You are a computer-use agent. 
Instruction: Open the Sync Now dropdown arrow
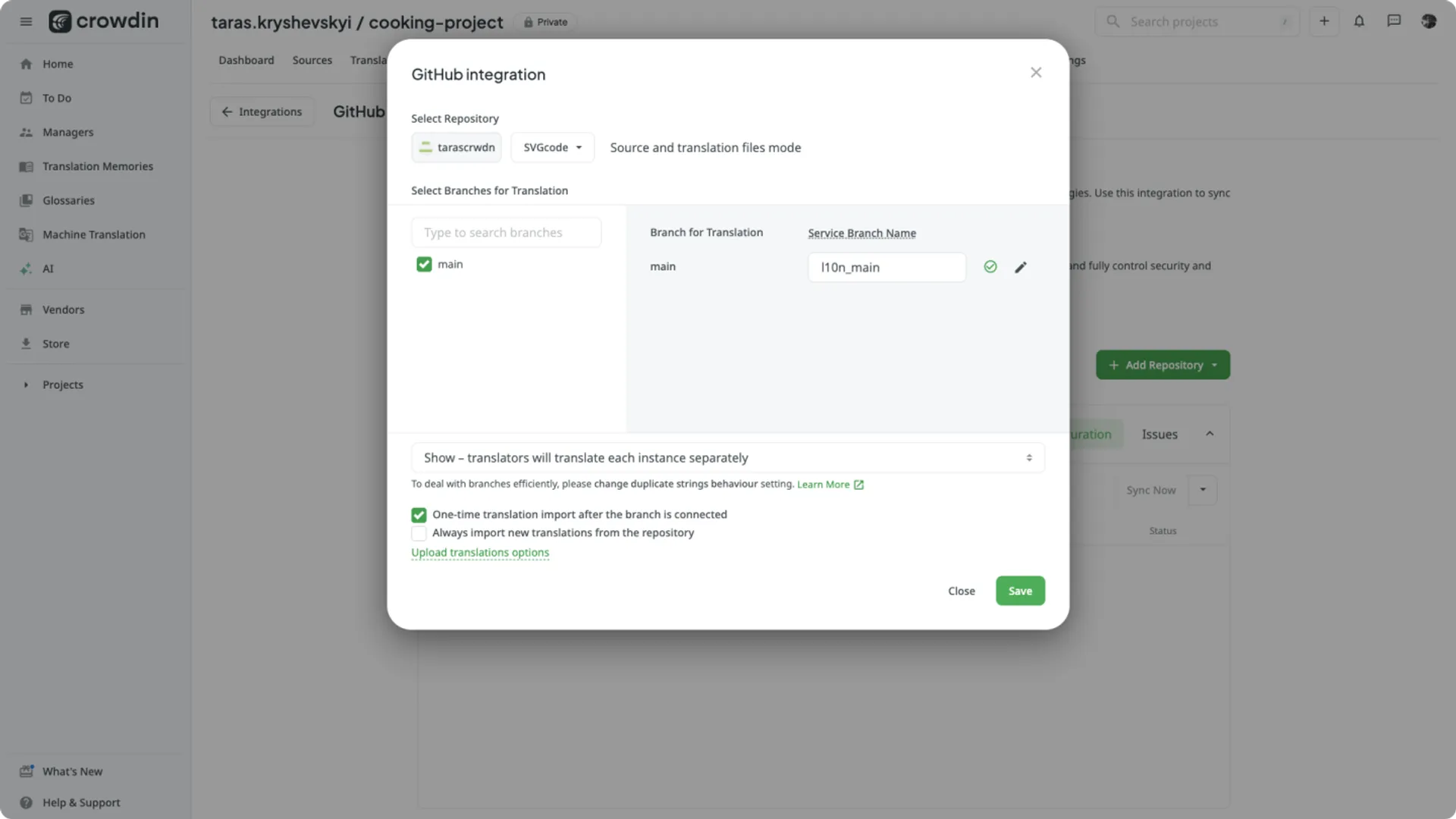coord(1203,490)
